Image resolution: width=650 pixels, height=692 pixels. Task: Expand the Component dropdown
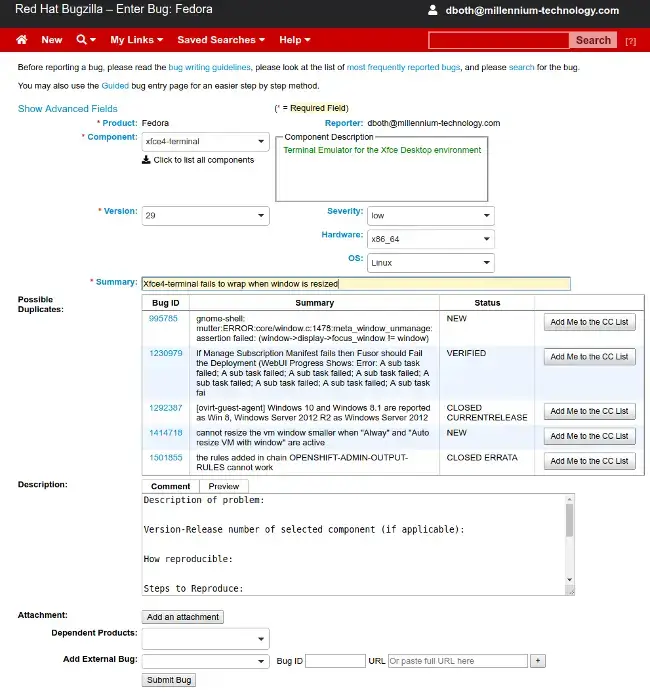tap(205, 142)
